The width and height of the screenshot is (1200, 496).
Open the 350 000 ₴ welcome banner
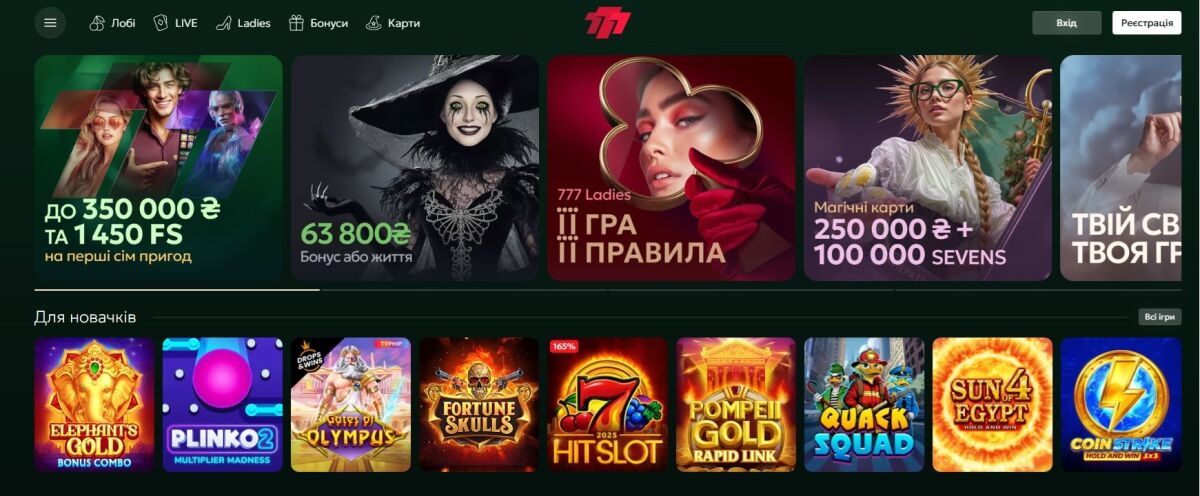coord(159,168)
